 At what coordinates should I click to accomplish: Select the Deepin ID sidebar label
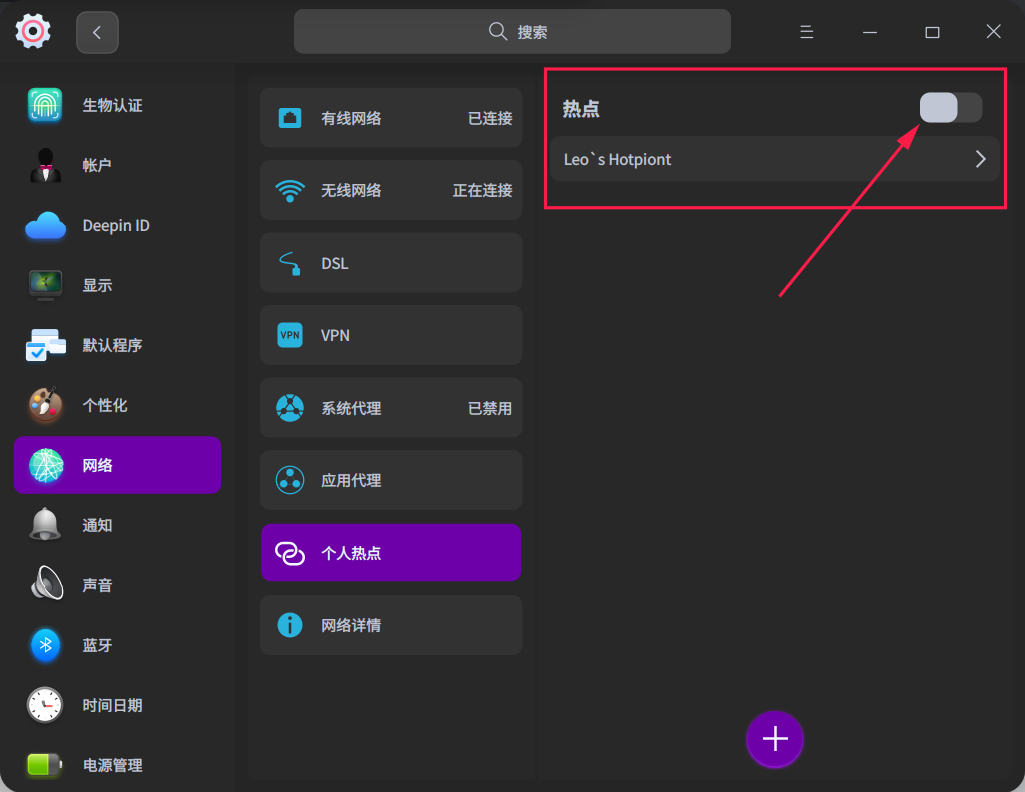coord(116,225)
